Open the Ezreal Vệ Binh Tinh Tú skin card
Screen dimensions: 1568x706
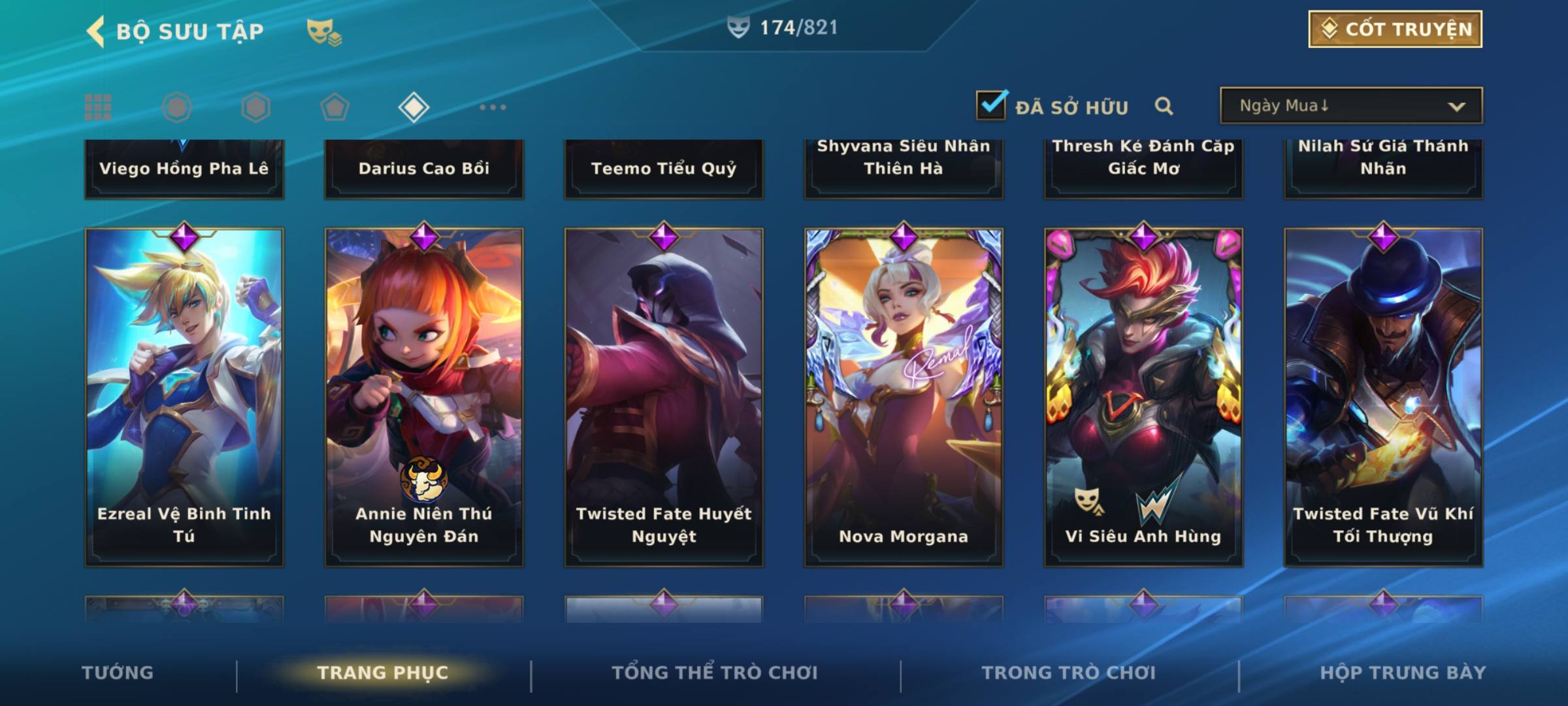tap(184, 397)
